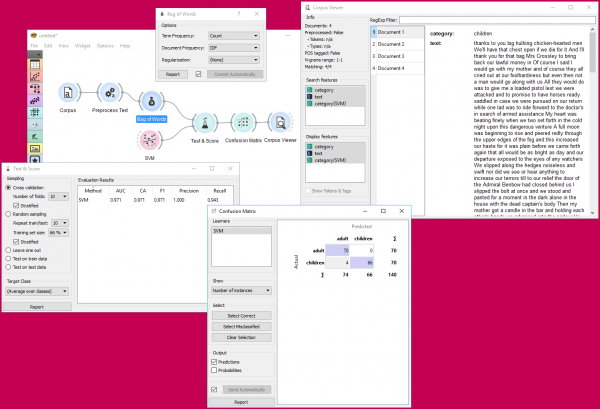Click the Bag of Words help question mark
This screenshot has height=409, width=600.
click(239, 14)
